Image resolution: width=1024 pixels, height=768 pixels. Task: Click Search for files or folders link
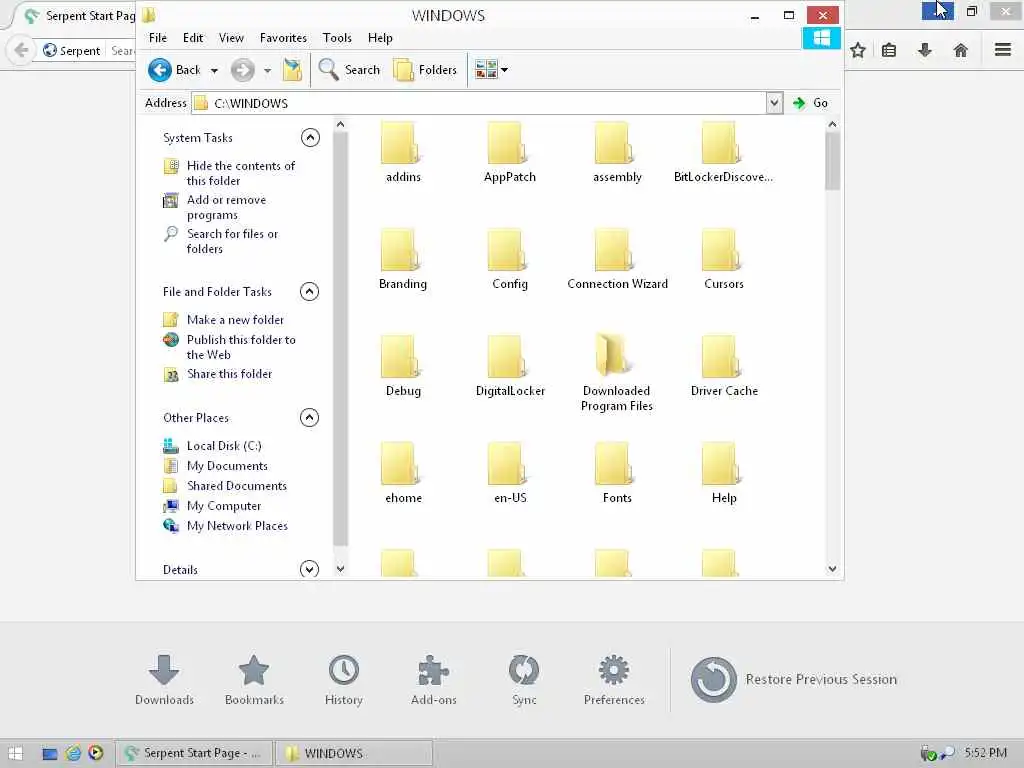tap(232, 241)
